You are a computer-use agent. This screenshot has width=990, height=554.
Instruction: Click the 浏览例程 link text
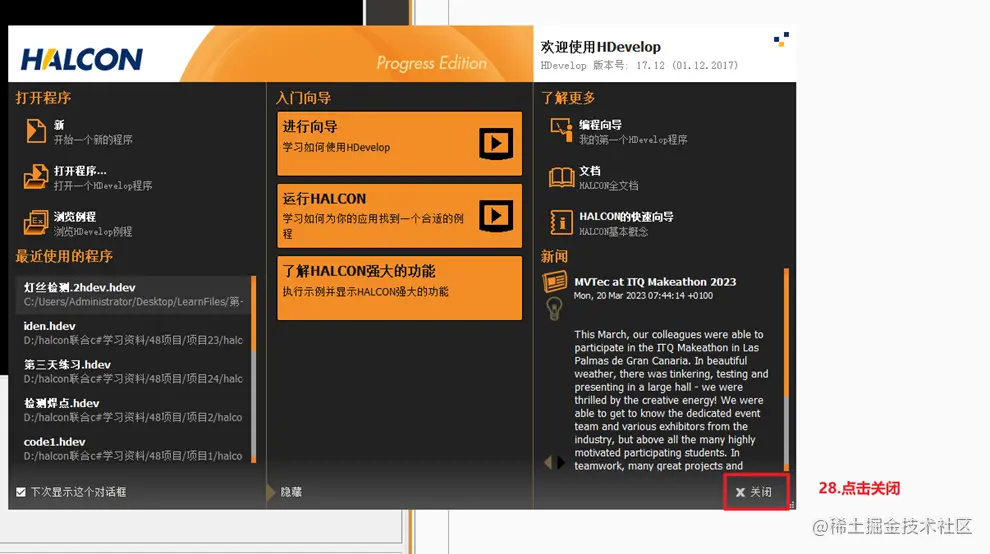(x=75, y=217)
